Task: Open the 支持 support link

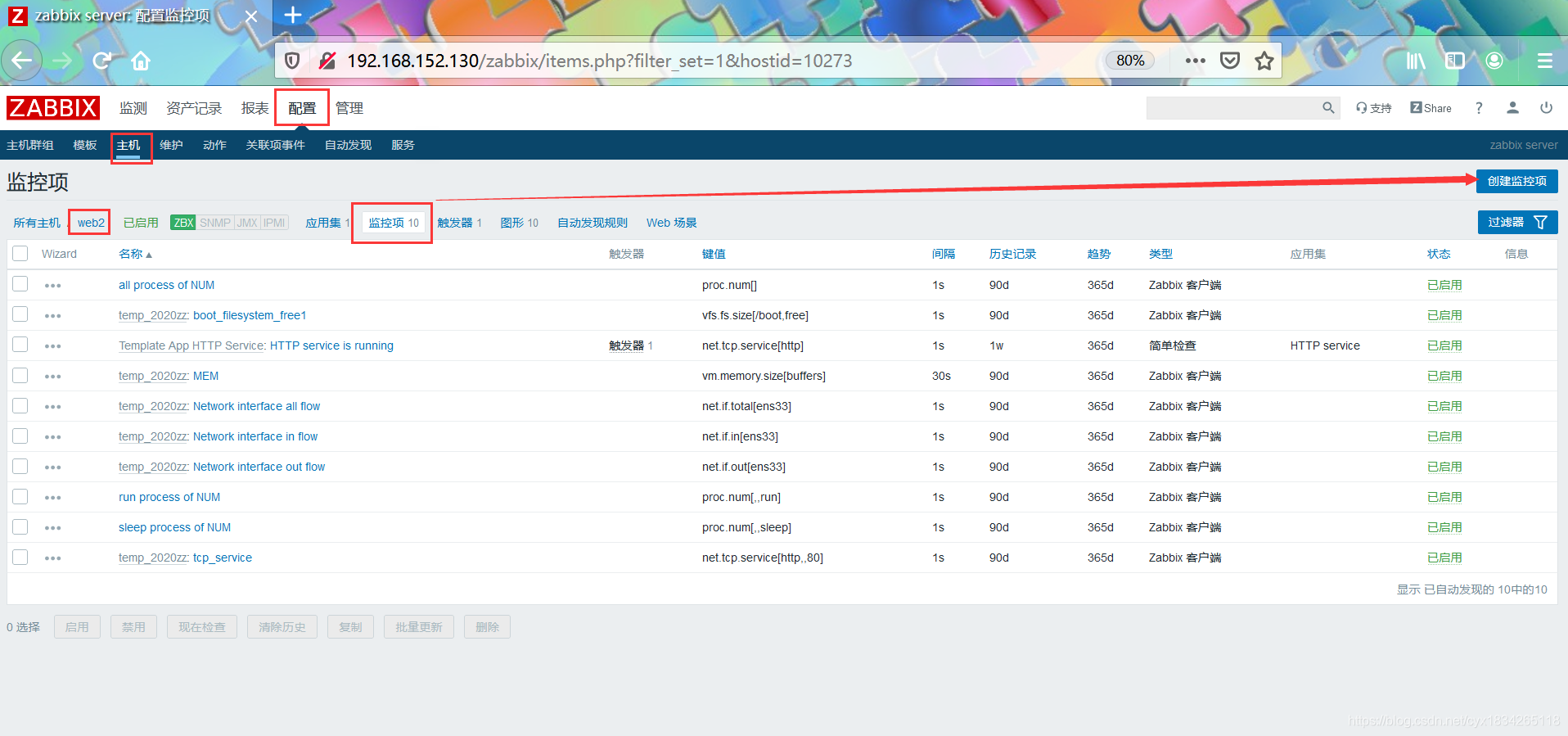Action: click(1374, 108)
